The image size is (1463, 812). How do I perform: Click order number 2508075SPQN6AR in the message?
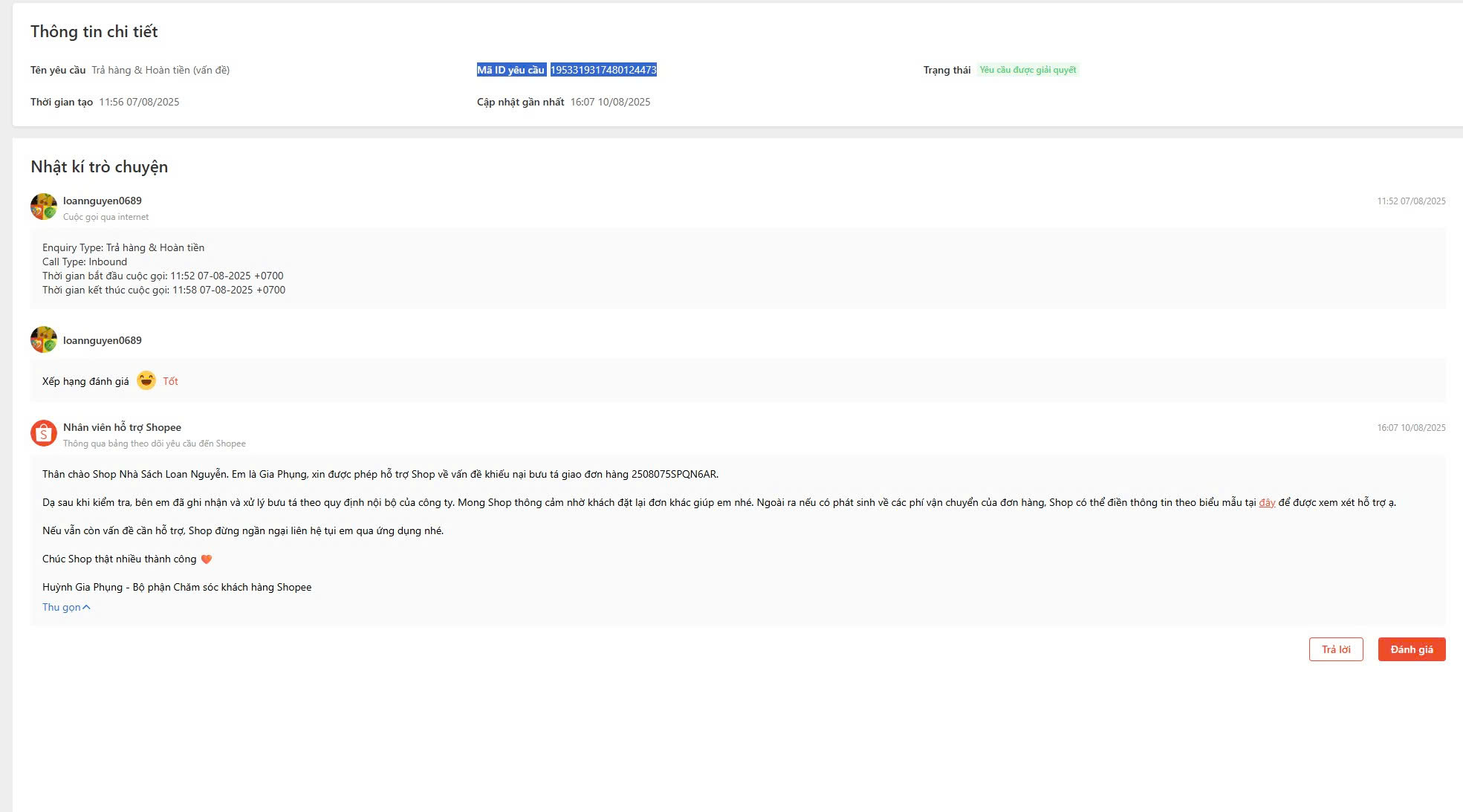click(x=673, y=474)
